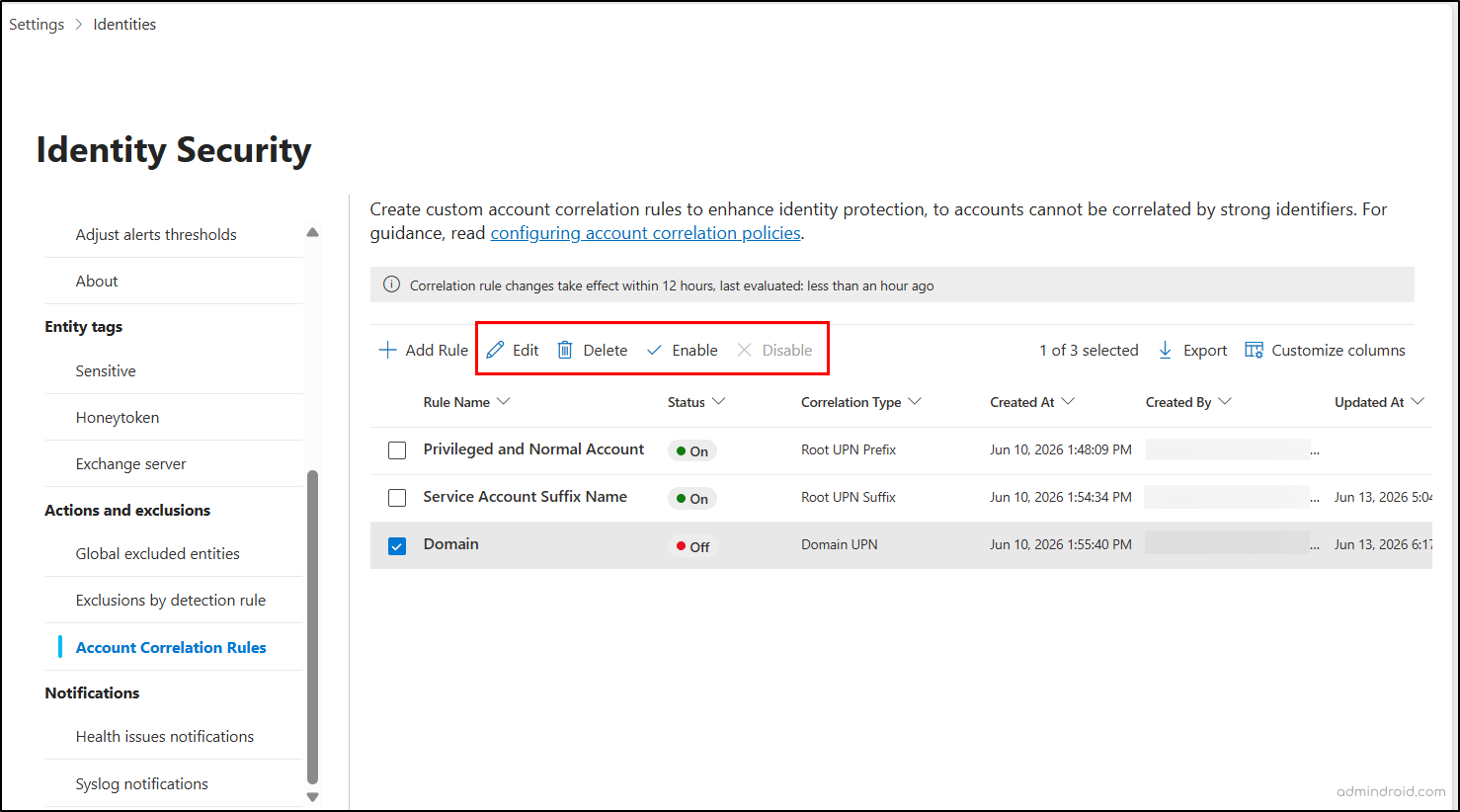Click the Delete button label

click(x=606, y=350)
